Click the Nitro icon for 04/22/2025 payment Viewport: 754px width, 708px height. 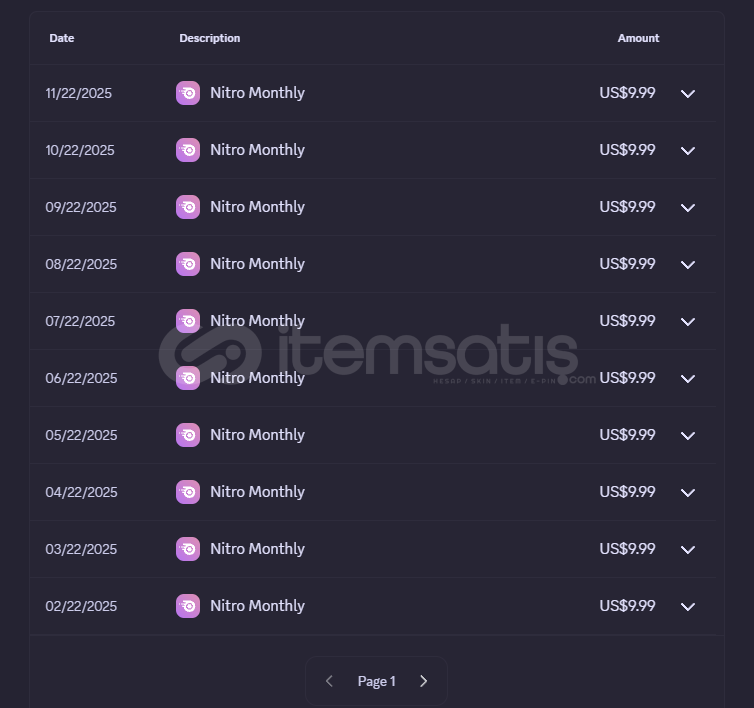pos(188,492)
